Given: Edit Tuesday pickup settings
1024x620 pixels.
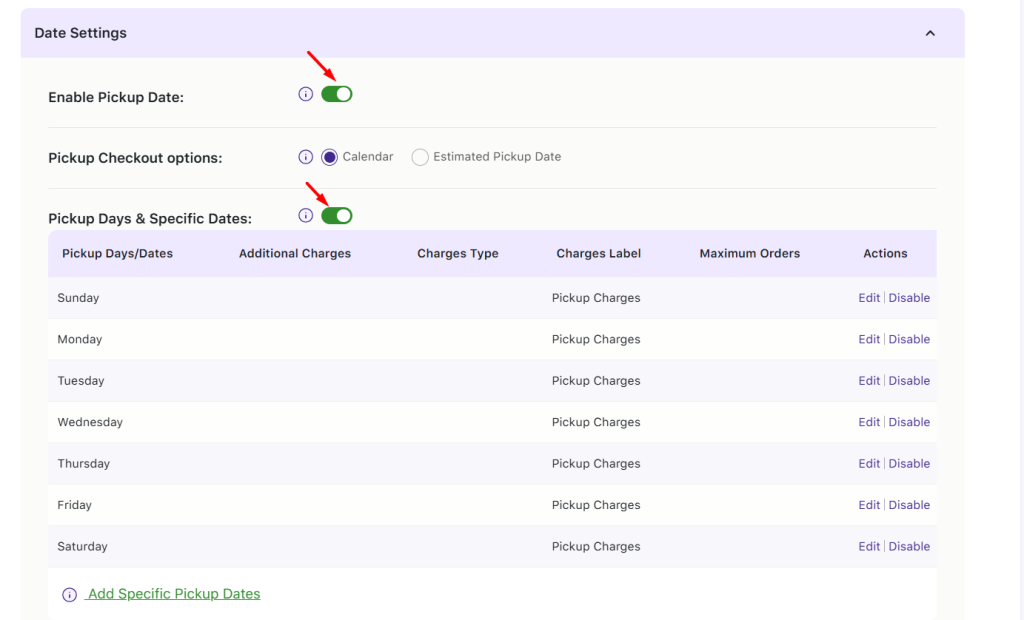Looking at the screenshot, I should tap(868, 380).
